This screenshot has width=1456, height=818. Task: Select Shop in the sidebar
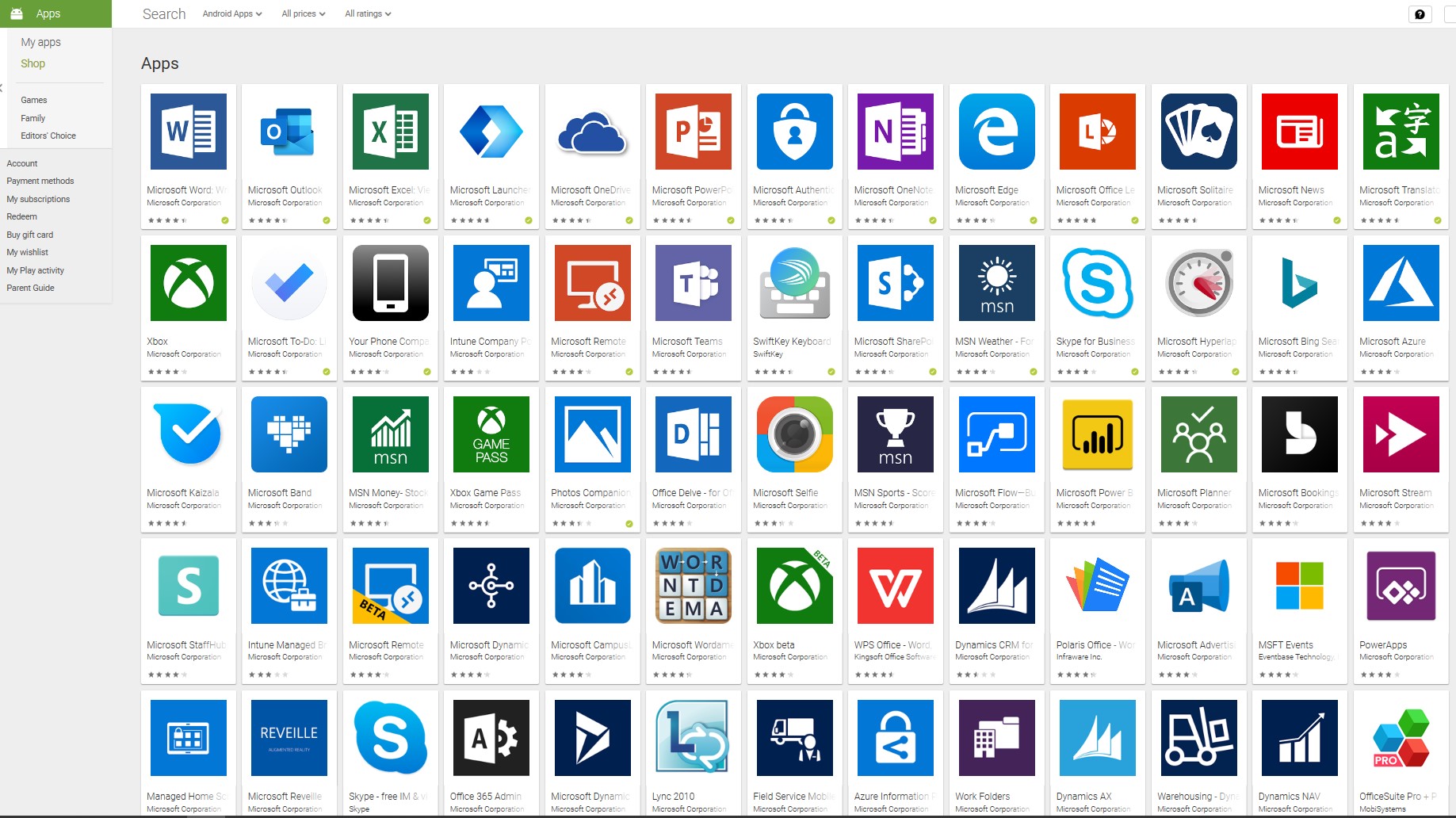click(32, 63)
